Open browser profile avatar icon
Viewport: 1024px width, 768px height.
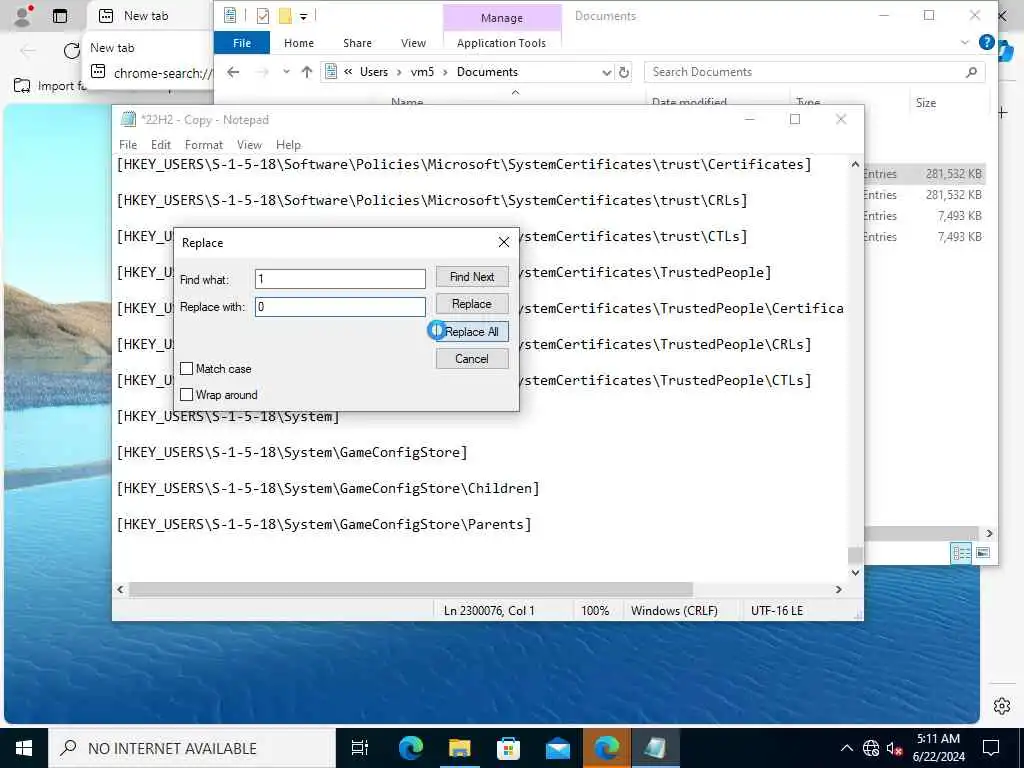click(22, 16)
